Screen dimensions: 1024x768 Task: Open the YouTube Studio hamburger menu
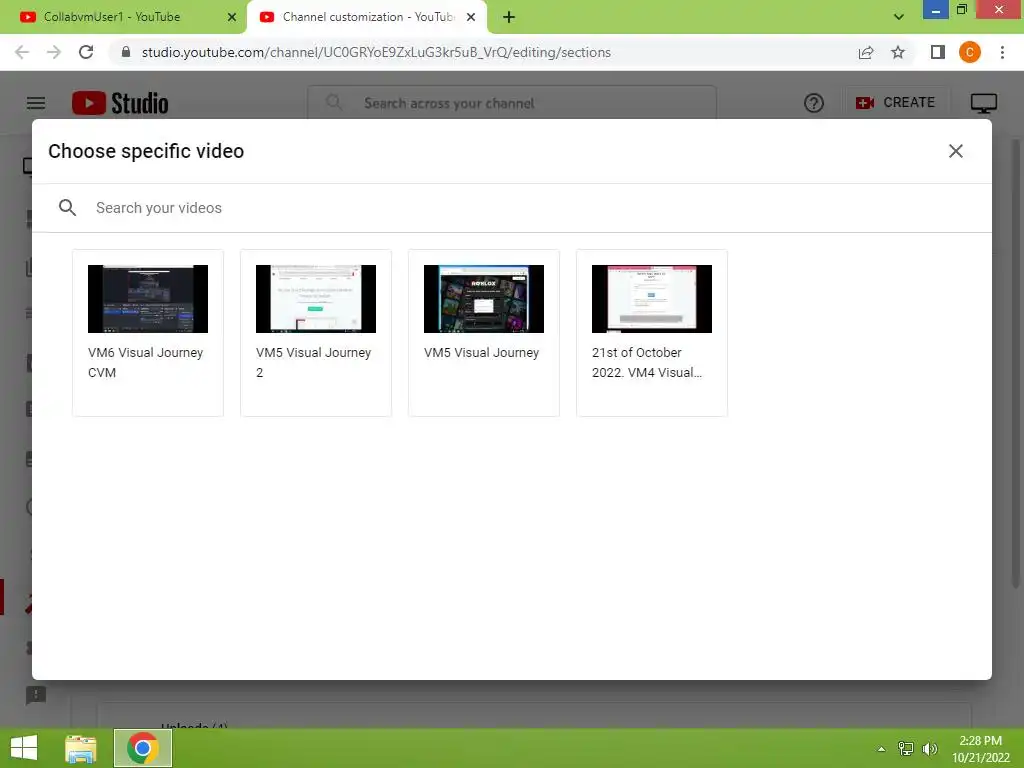36,103
